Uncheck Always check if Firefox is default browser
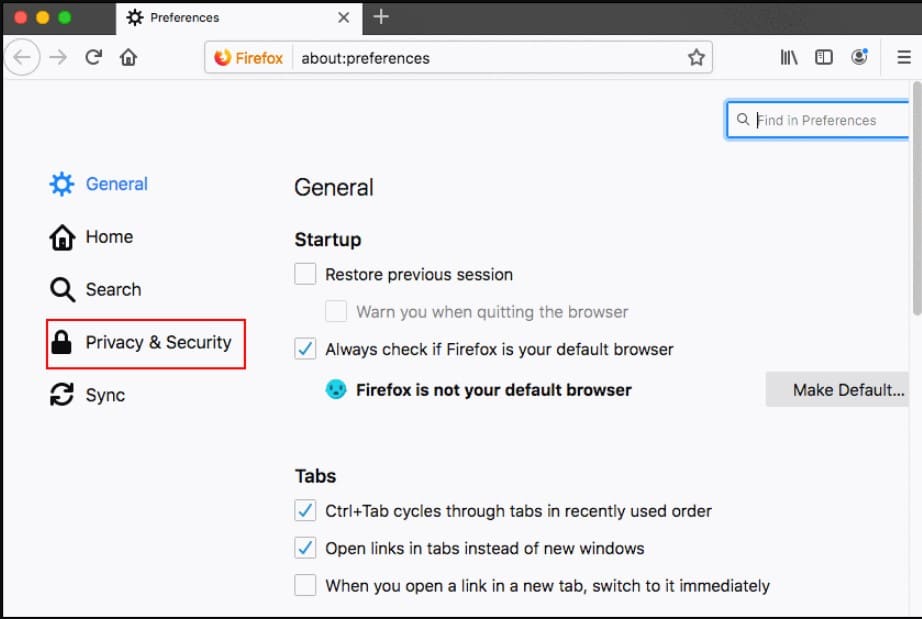Image resolution: width=922 pixels, height=619 pixels. [x=304, y=349]
